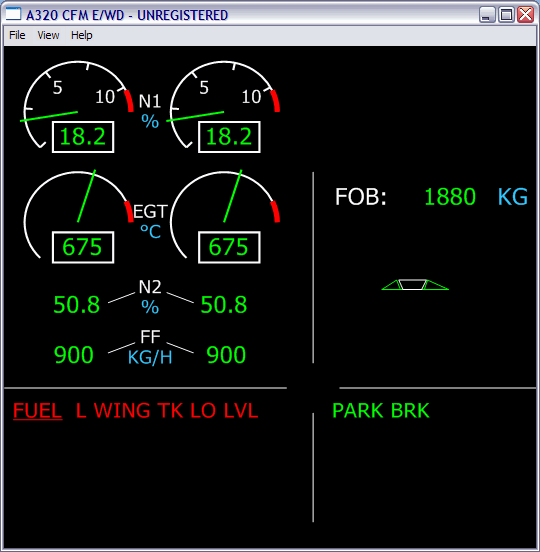Click the right engine EGT value 675

229,247
